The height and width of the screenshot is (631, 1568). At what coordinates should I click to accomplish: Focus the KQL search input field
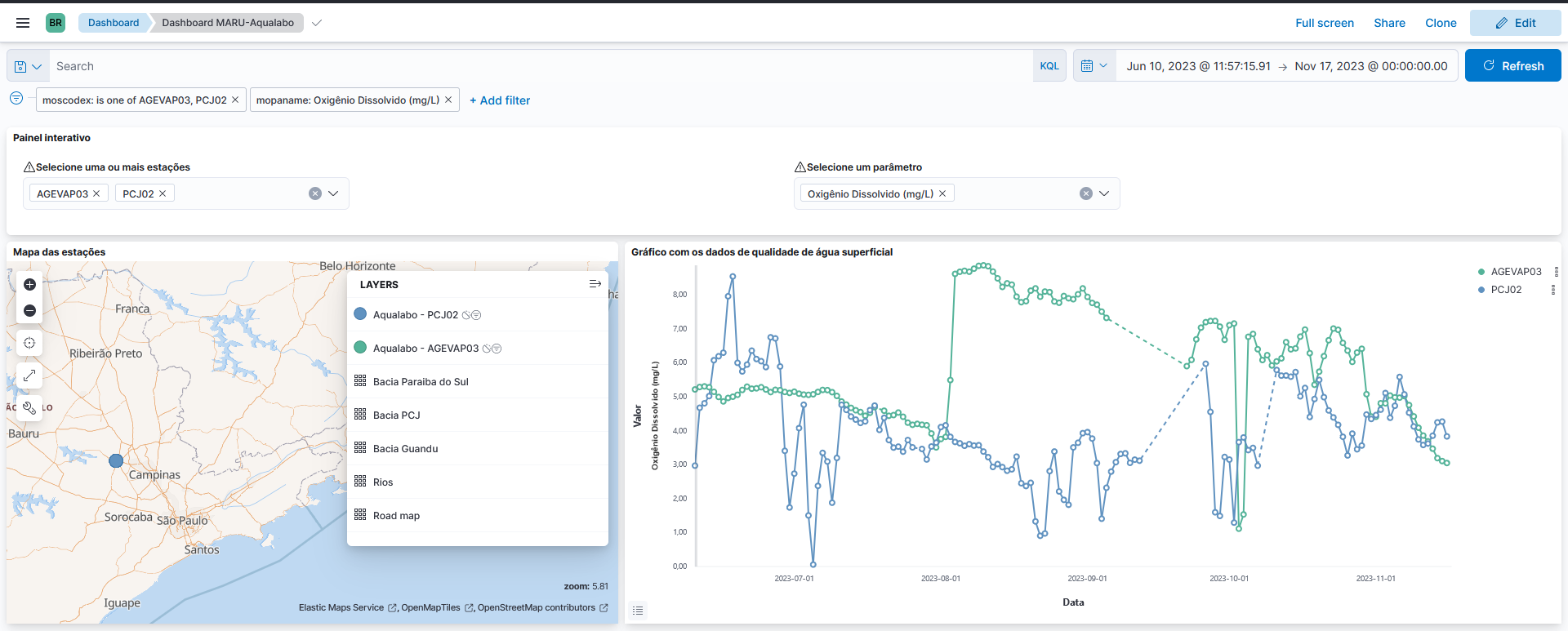click(539, 66)
